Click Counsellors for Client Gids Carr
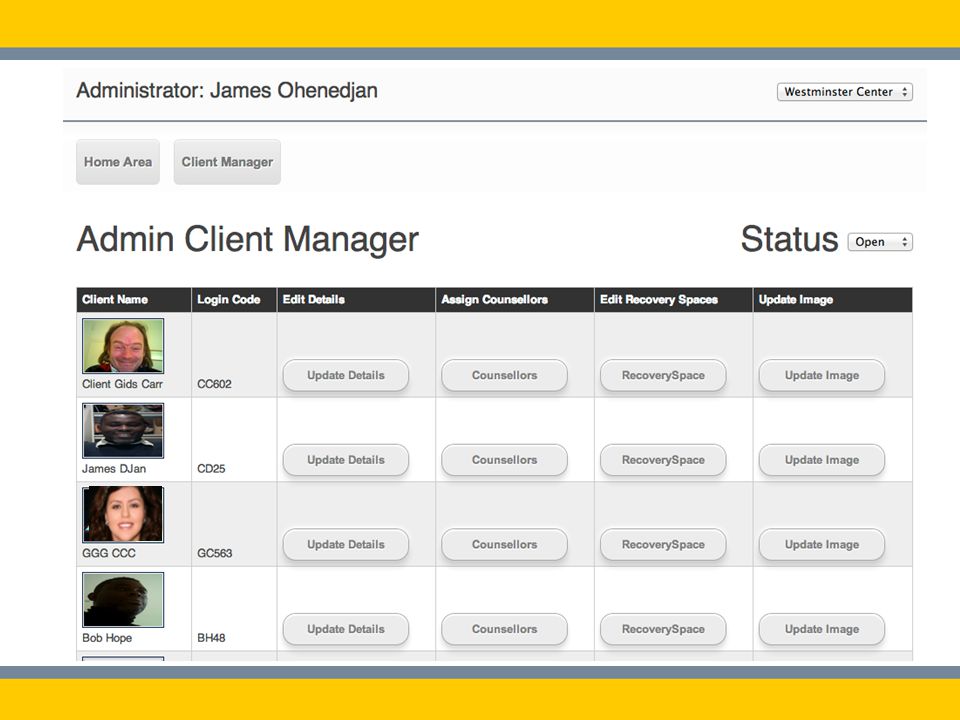Screen dimensions: 960x720 point(504,375)
